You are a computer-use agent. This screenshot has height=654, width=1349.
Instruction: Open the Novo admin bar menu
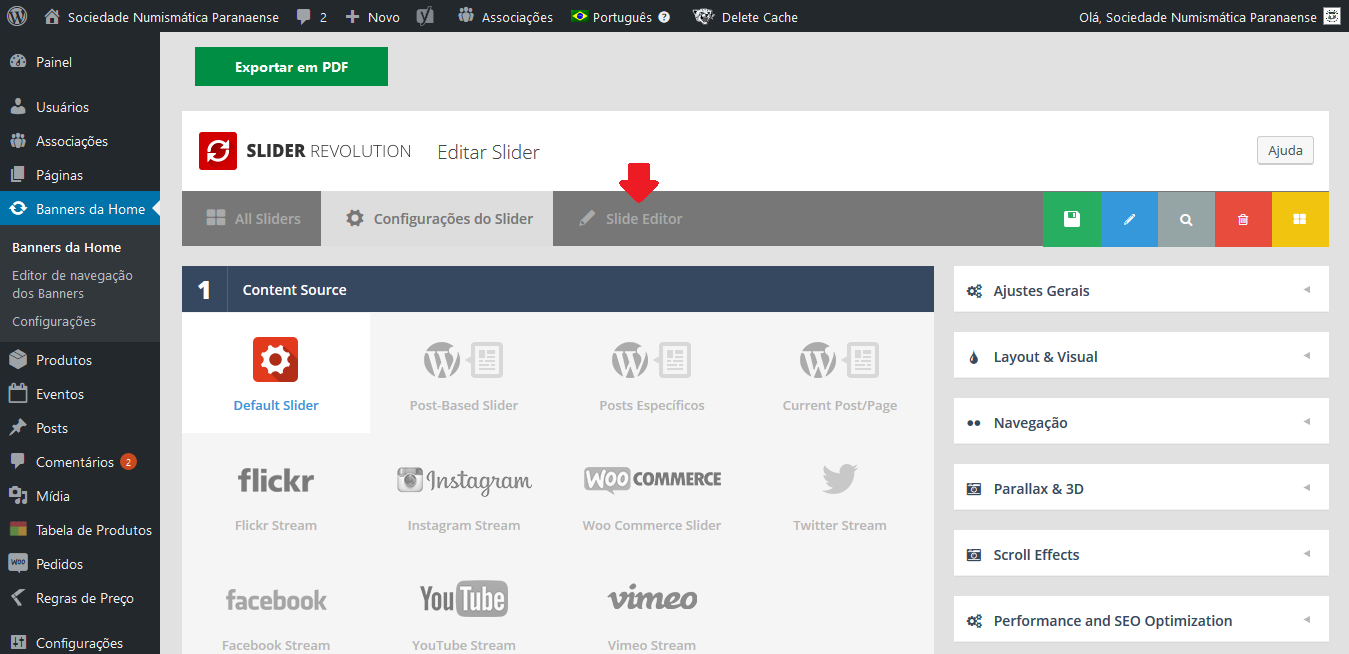(372, 17)
